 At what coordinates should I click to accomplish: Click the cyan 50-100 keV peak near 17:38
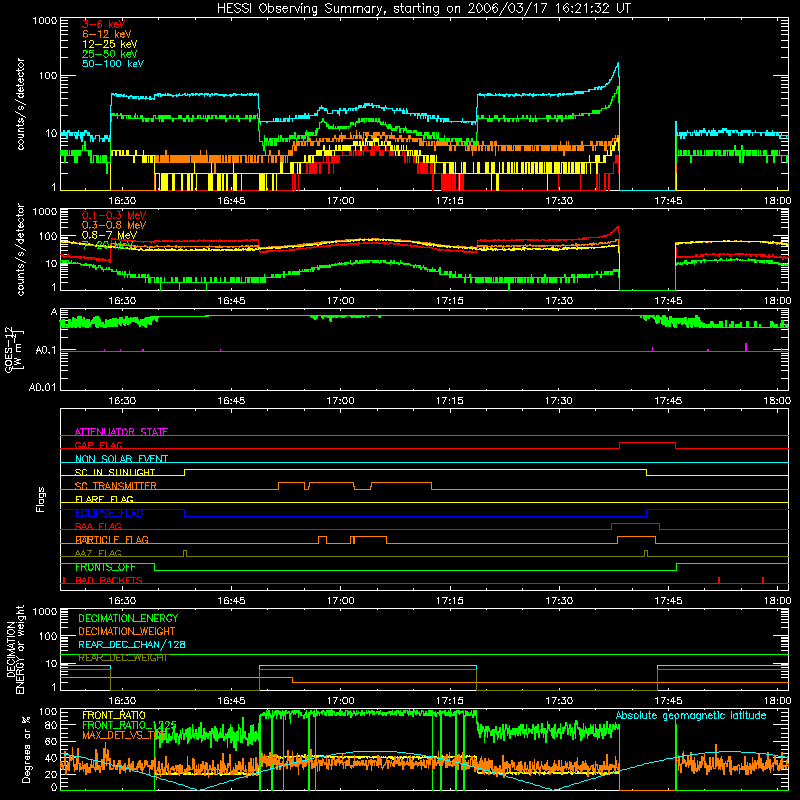point(618,64)
